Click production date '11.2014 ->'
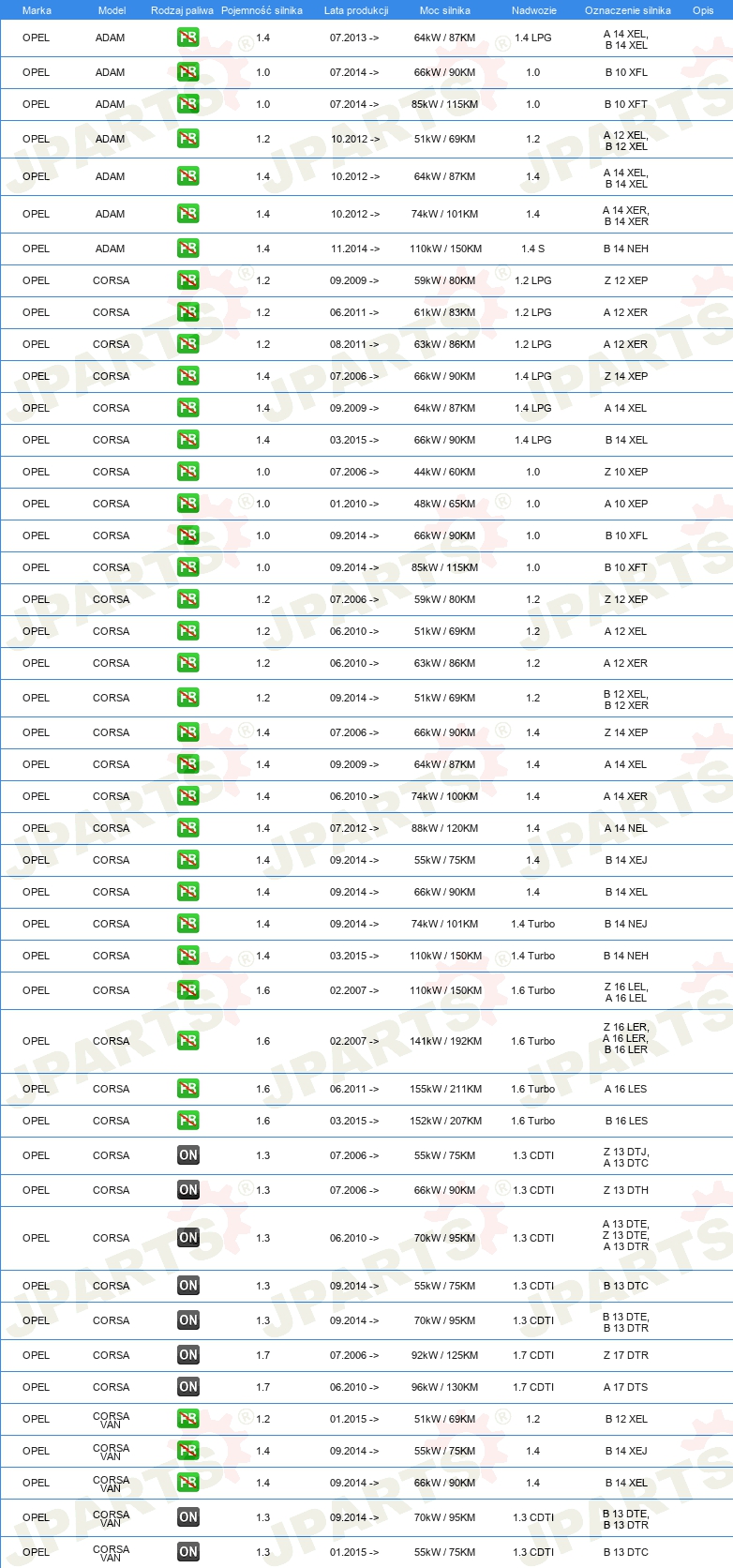Viewport: 733px width, 1568px height. coord(354,249)
